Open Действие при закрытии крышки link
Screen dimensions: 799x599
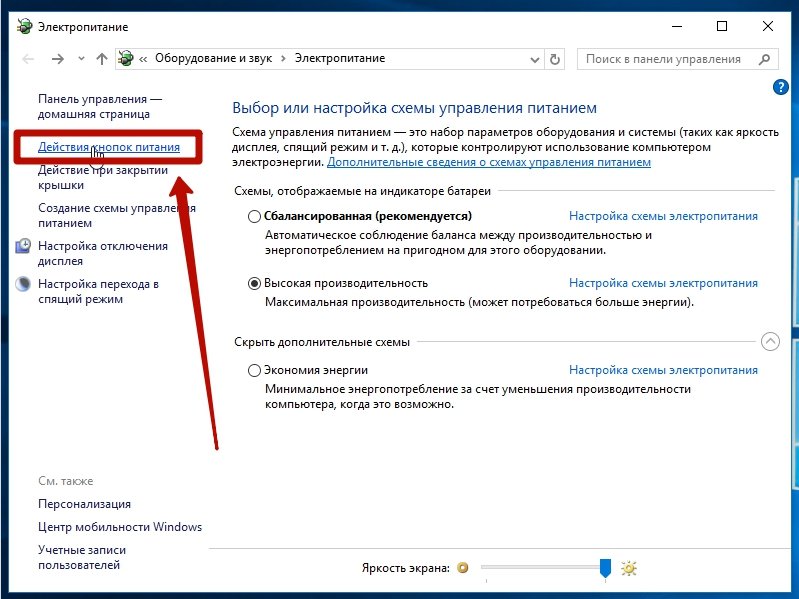coord(103,177)
